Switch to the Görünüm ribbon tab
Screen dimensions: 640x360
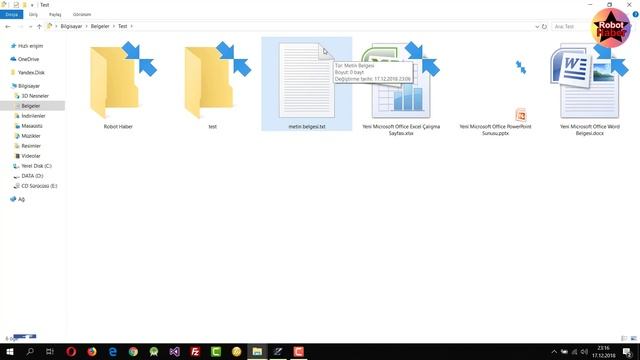click(82, 14)
